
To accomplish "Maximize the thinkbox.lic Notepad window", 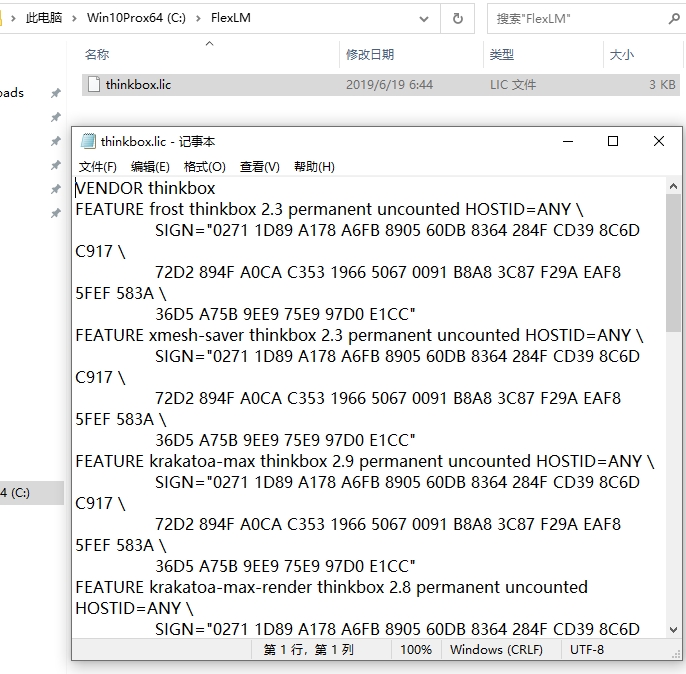I will click(x=613, y=141).
